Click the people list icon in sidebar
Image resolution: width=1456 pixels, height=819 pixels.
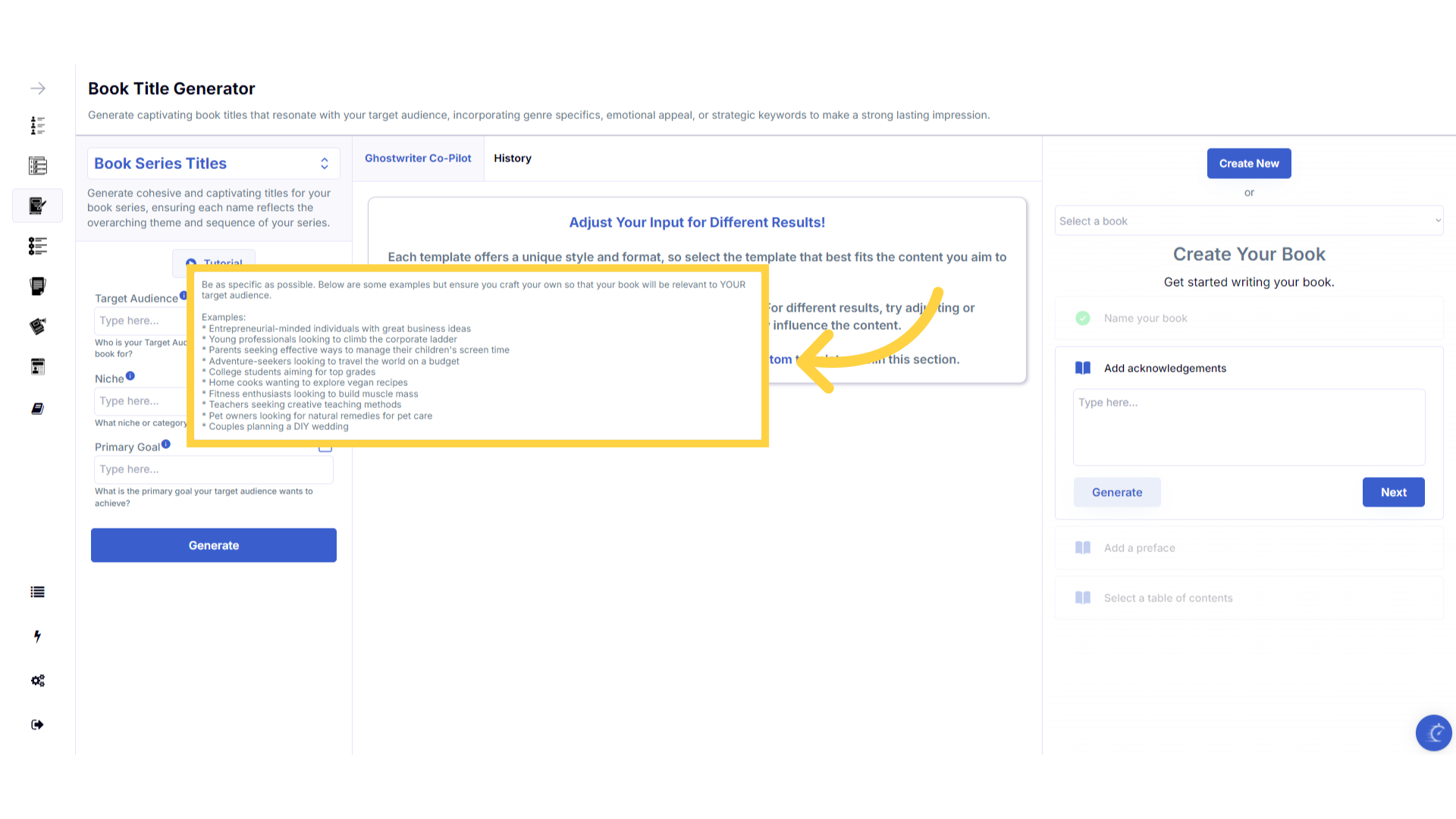[x=38, y=125]
